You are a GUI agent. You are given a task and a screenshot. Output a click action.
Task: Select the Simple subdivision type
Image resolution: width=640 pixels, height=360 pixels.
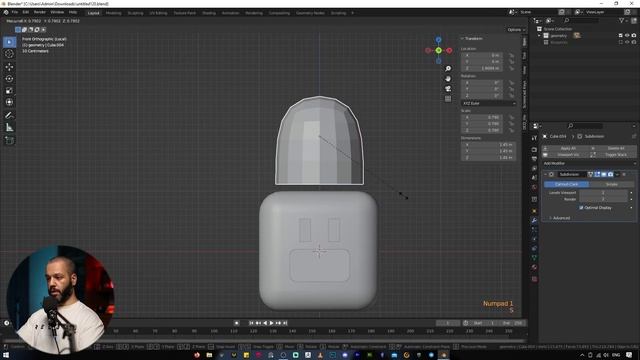coord(611,184)
